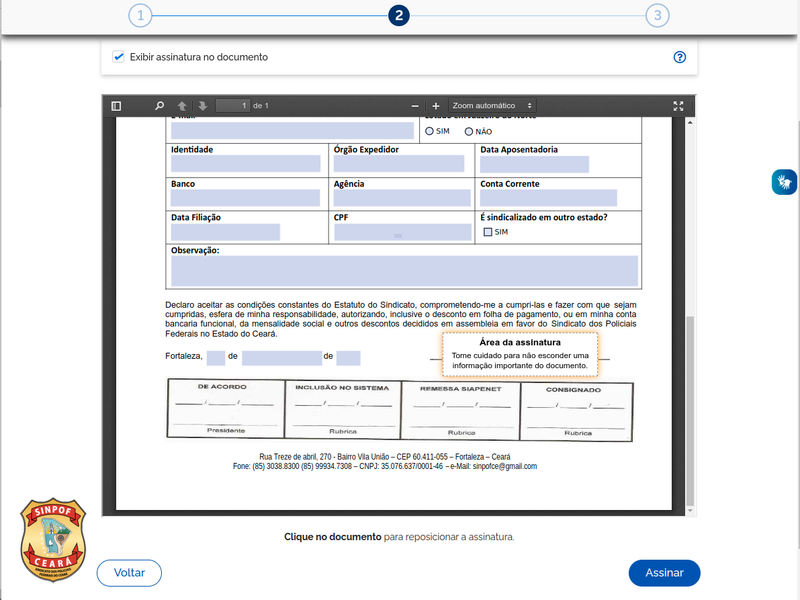Go to next page arrow
800x600 pixels.
203,106
